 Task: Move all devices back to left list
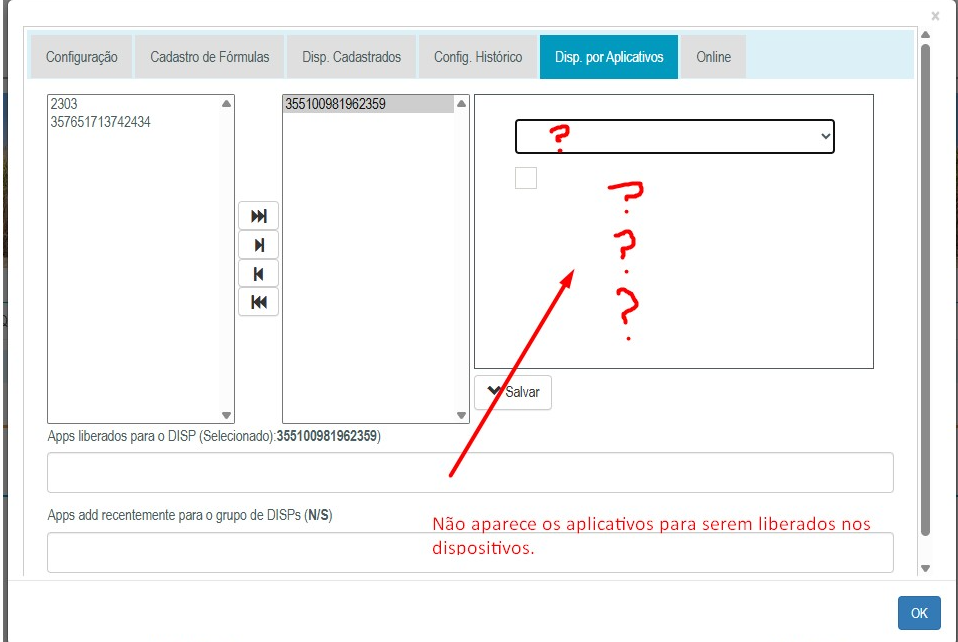(258, 302)
